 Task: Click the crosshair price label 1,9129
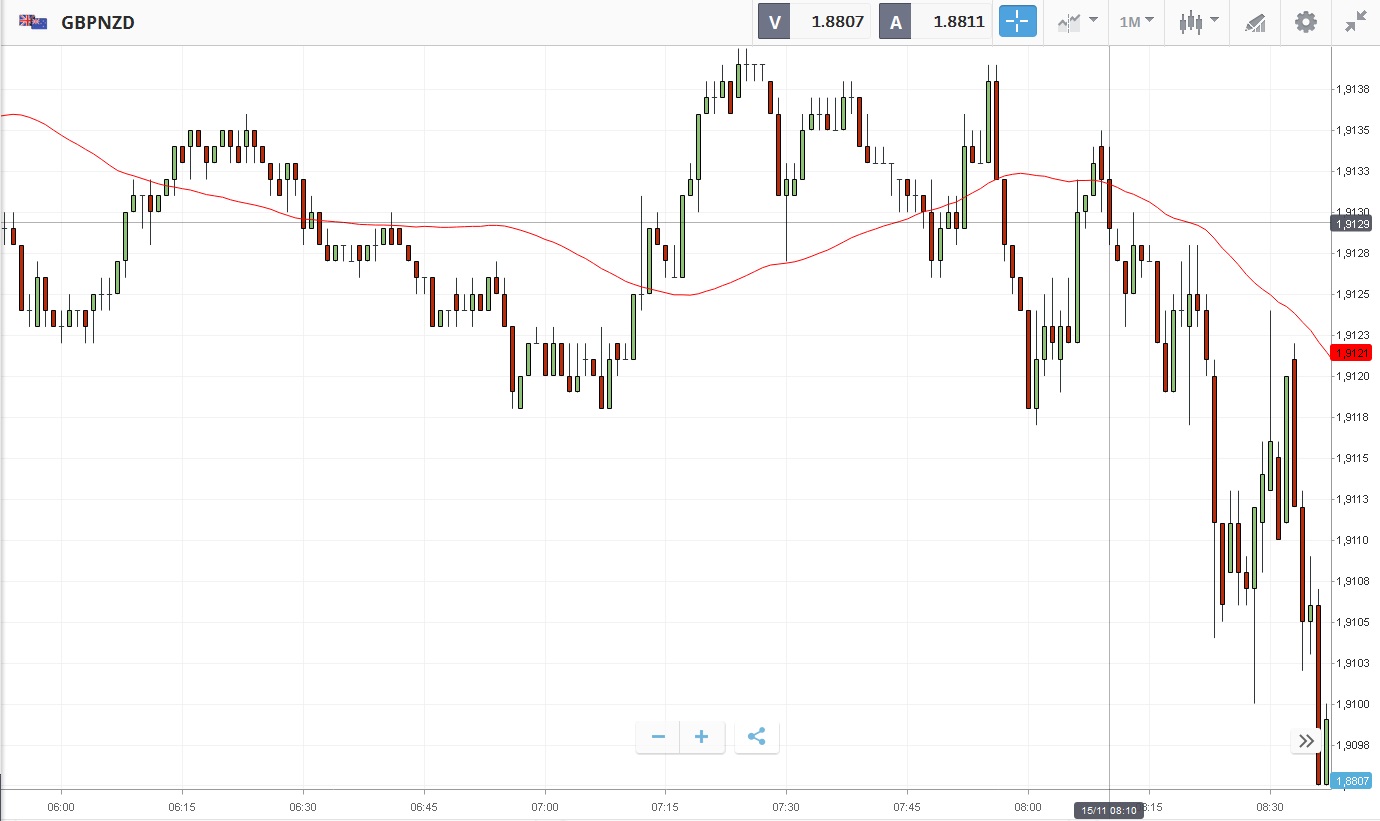[1352, 224]
